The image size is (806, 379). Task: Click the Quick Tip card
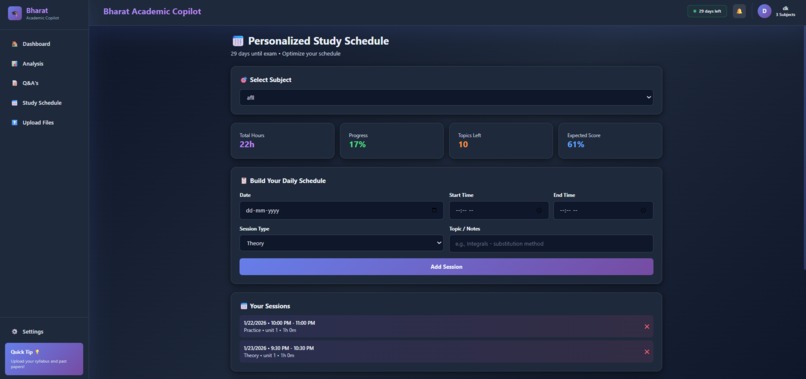coord(44,359)
